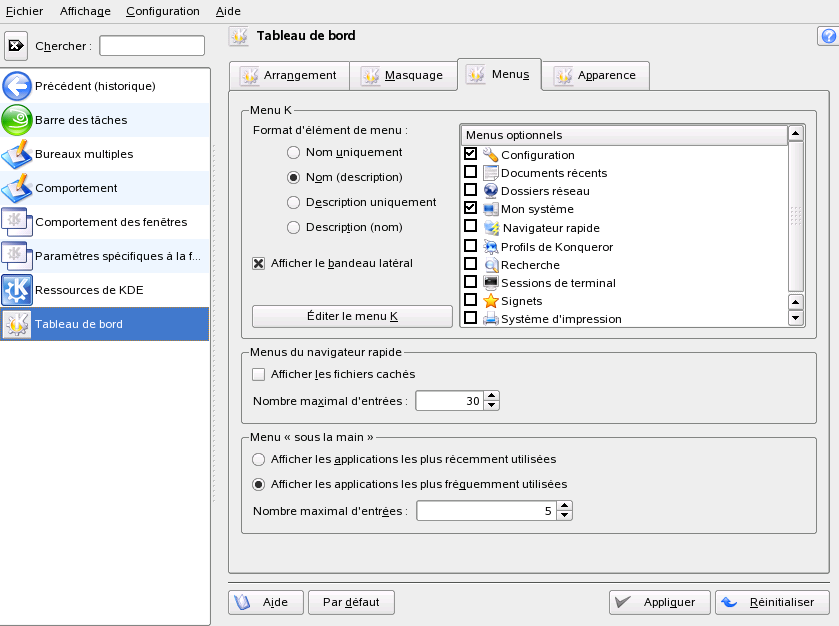Click the Navigateur rapide lightning icon

click(491, 228)
